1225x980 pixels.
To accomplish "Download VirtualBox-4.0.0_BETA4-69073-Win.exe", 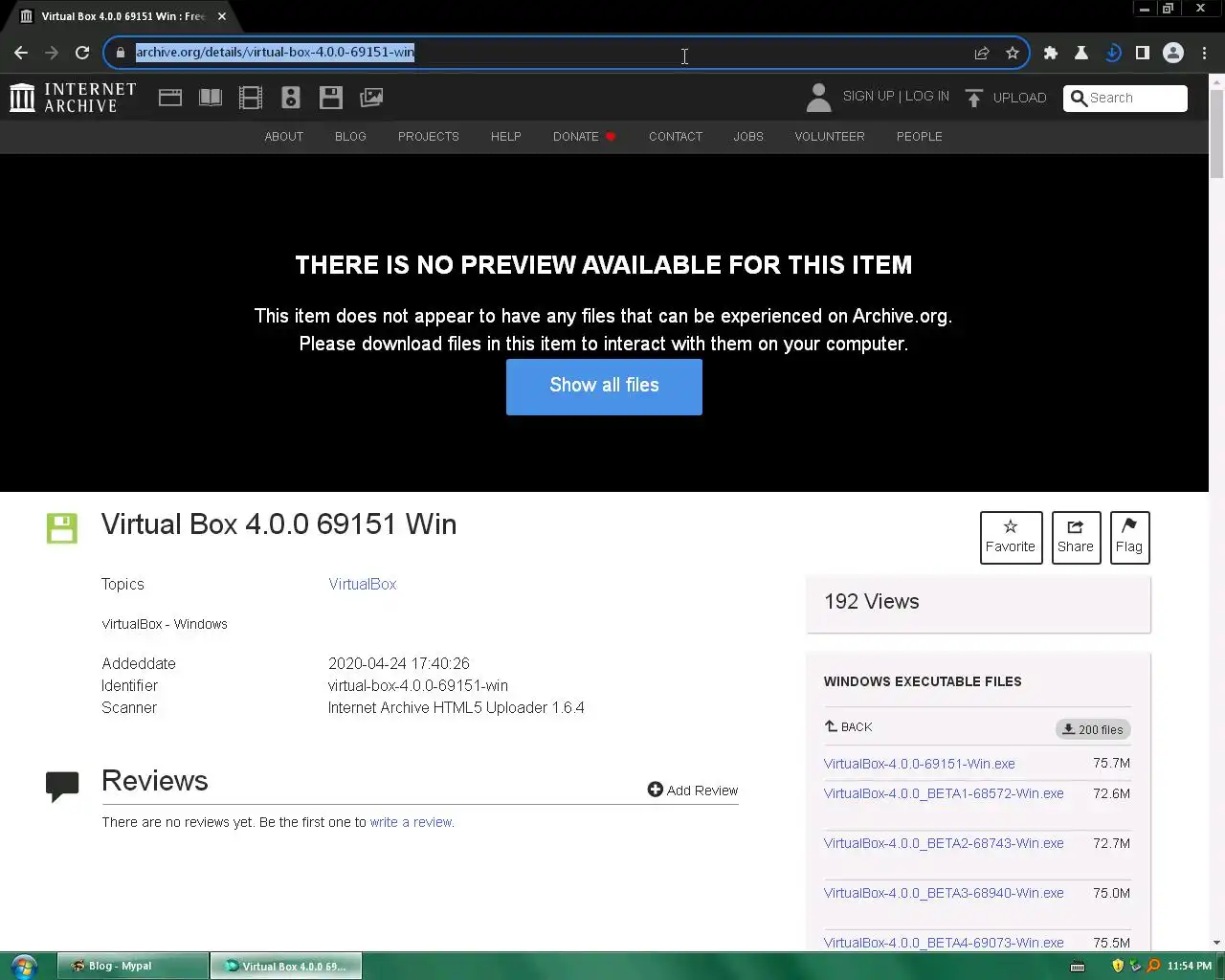I will pyautogui.click(x=944, y=943).
